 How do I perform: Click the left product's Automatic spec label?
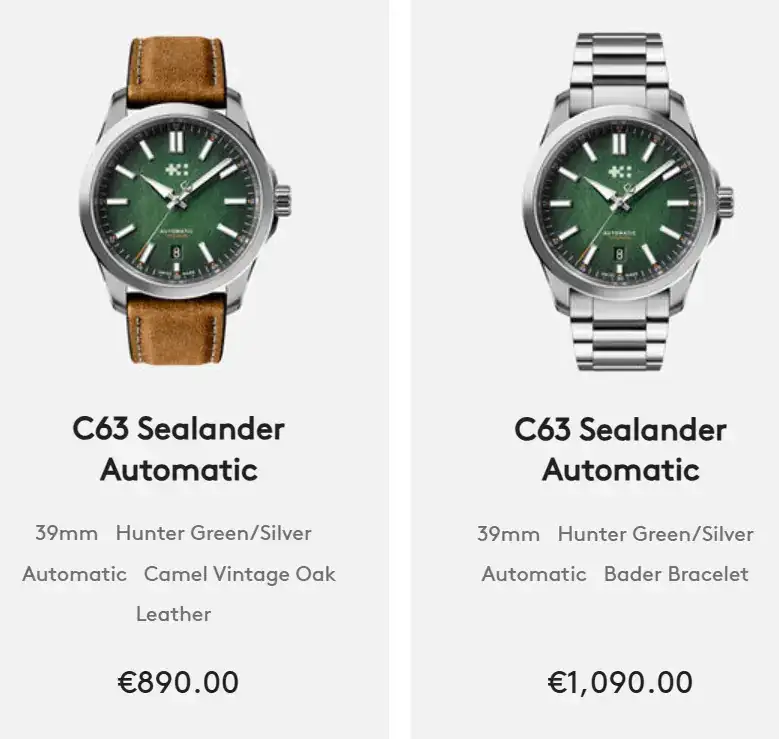pyautogui.click(x=75, y=574)
